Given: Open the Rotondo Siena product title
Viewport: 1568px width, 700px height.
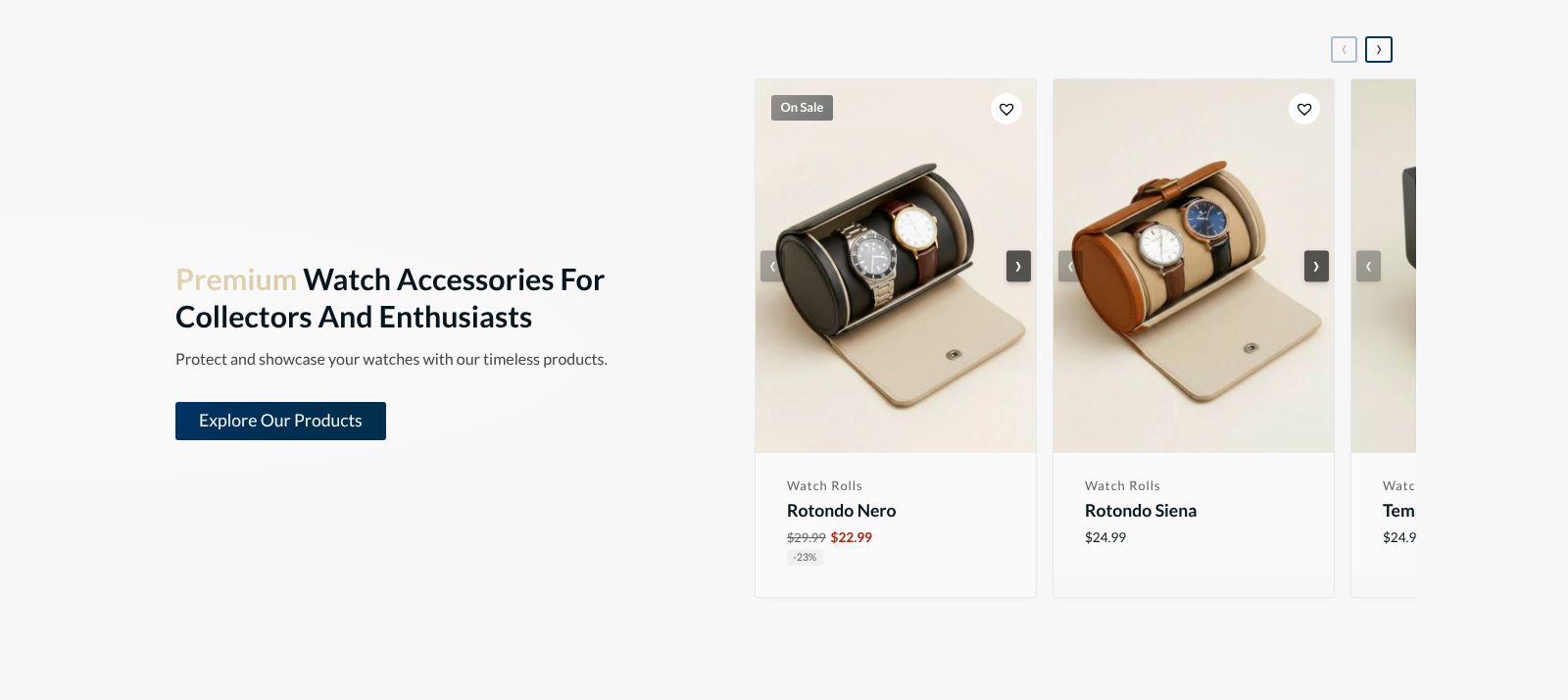Looking at the screenshot, I should coord(1141,511).
